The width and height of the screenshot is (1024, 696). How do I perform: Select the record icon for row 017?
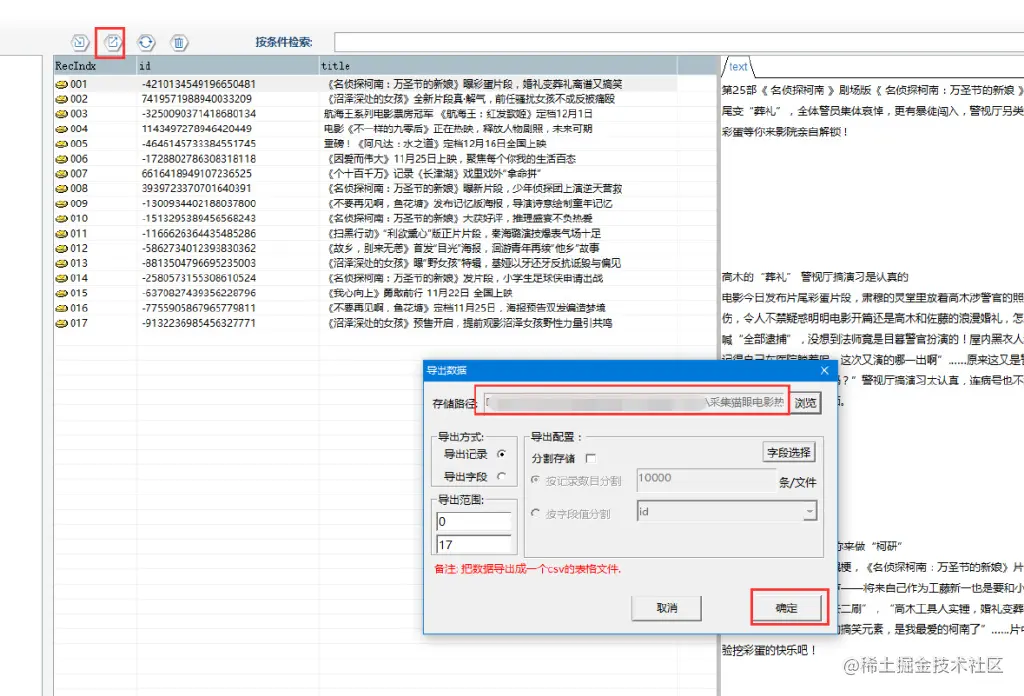[61, 323]
